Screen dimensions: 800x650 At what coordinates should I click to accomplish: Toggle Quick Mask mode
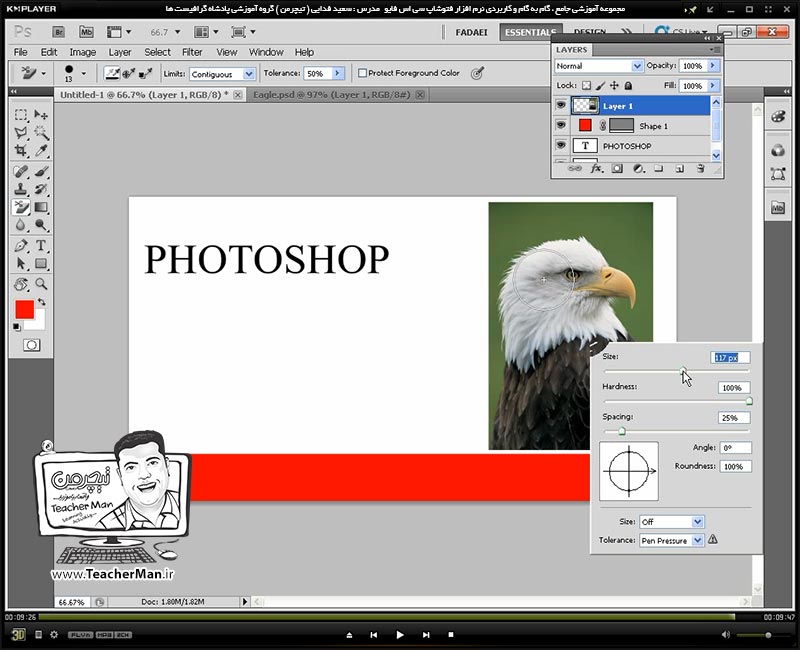pyautogui.click(x=32, y=345)
